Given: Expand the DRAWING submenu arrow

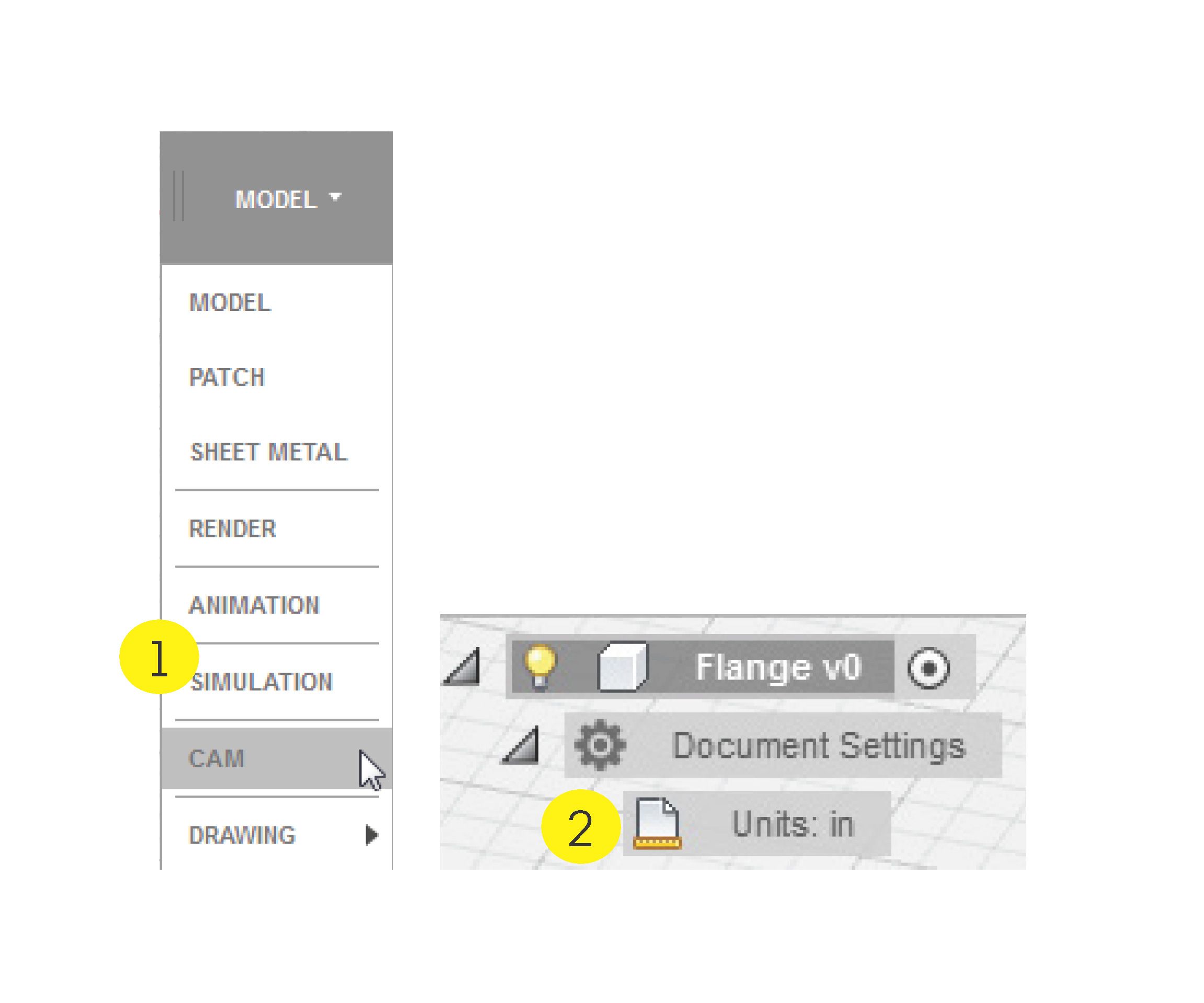Looking at the screenshot, I should (372, 835).
